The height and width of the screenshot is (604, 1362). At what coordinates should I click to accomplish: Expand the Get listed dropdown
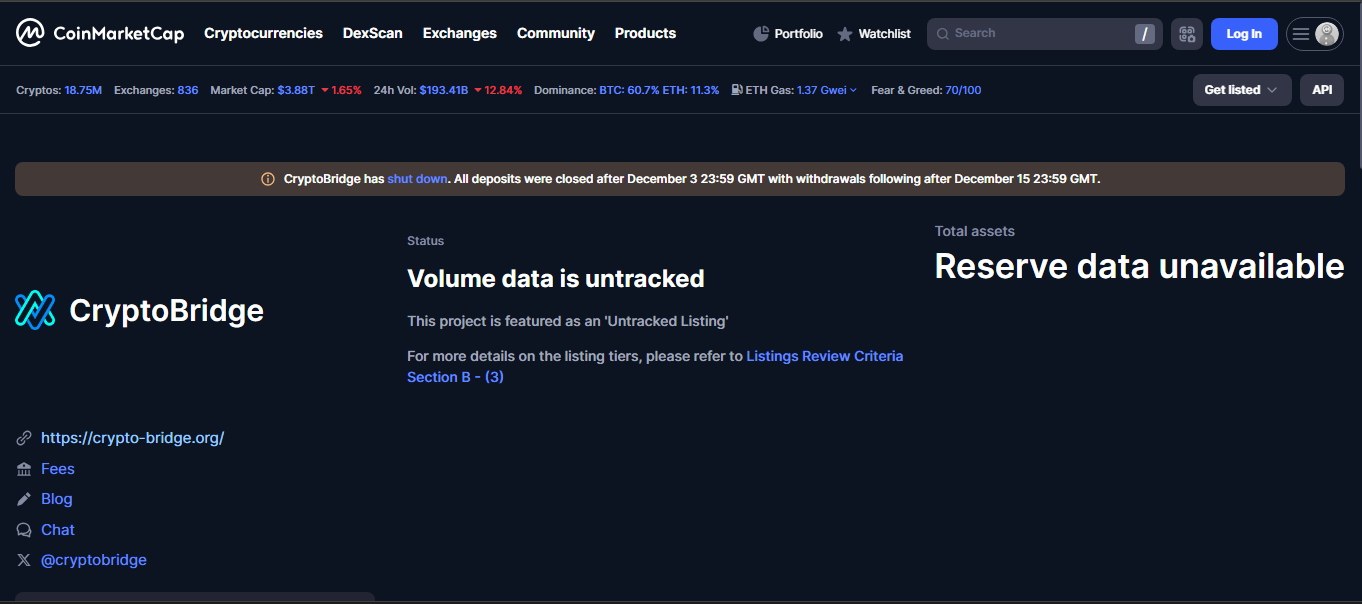point(1242,90)
